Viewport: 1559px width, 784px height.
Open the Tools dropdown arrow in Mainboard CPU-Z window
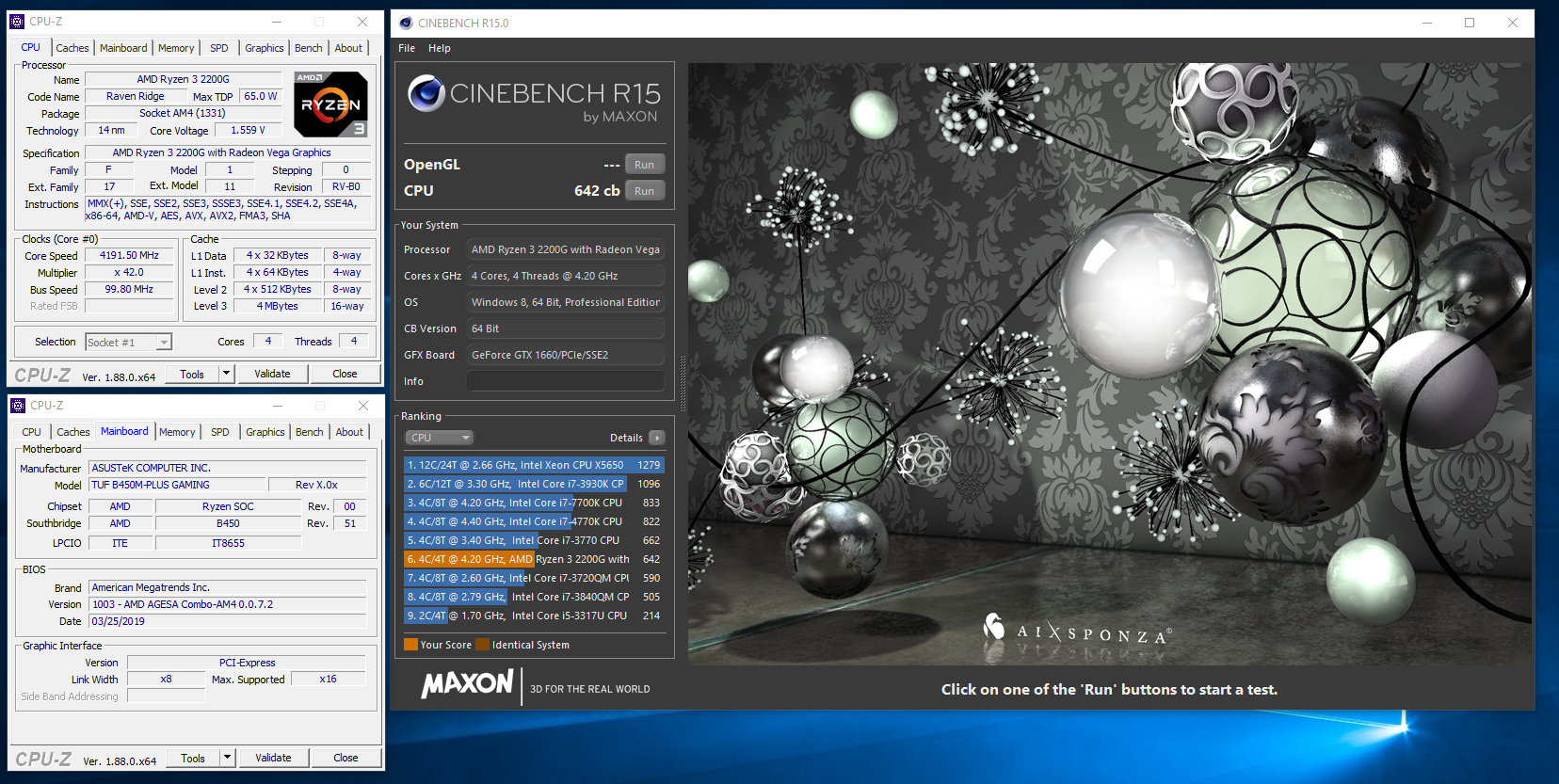(227, 758)
